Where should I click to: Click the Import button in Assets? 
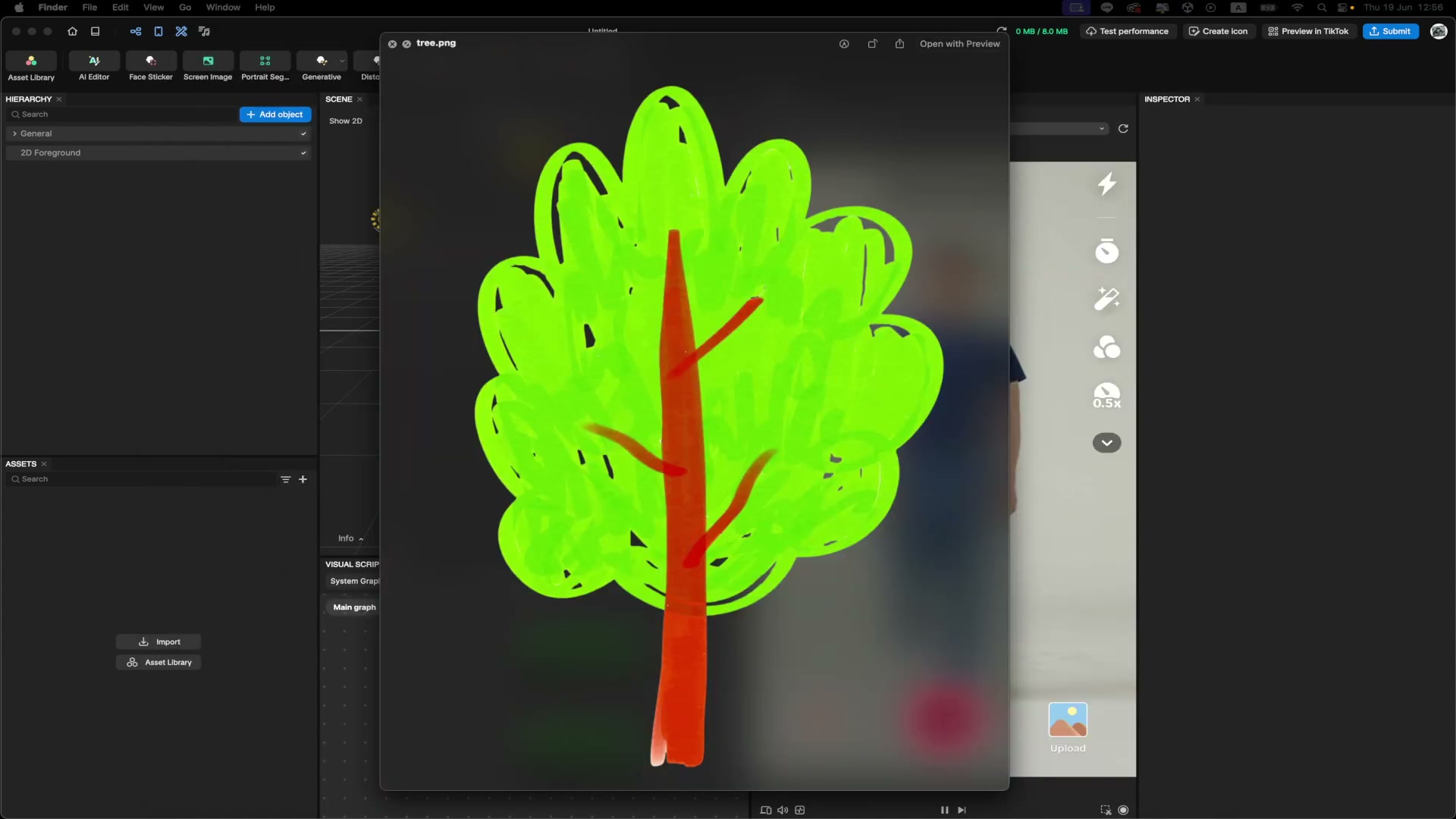pyautogui.click(x=158, y=642)
